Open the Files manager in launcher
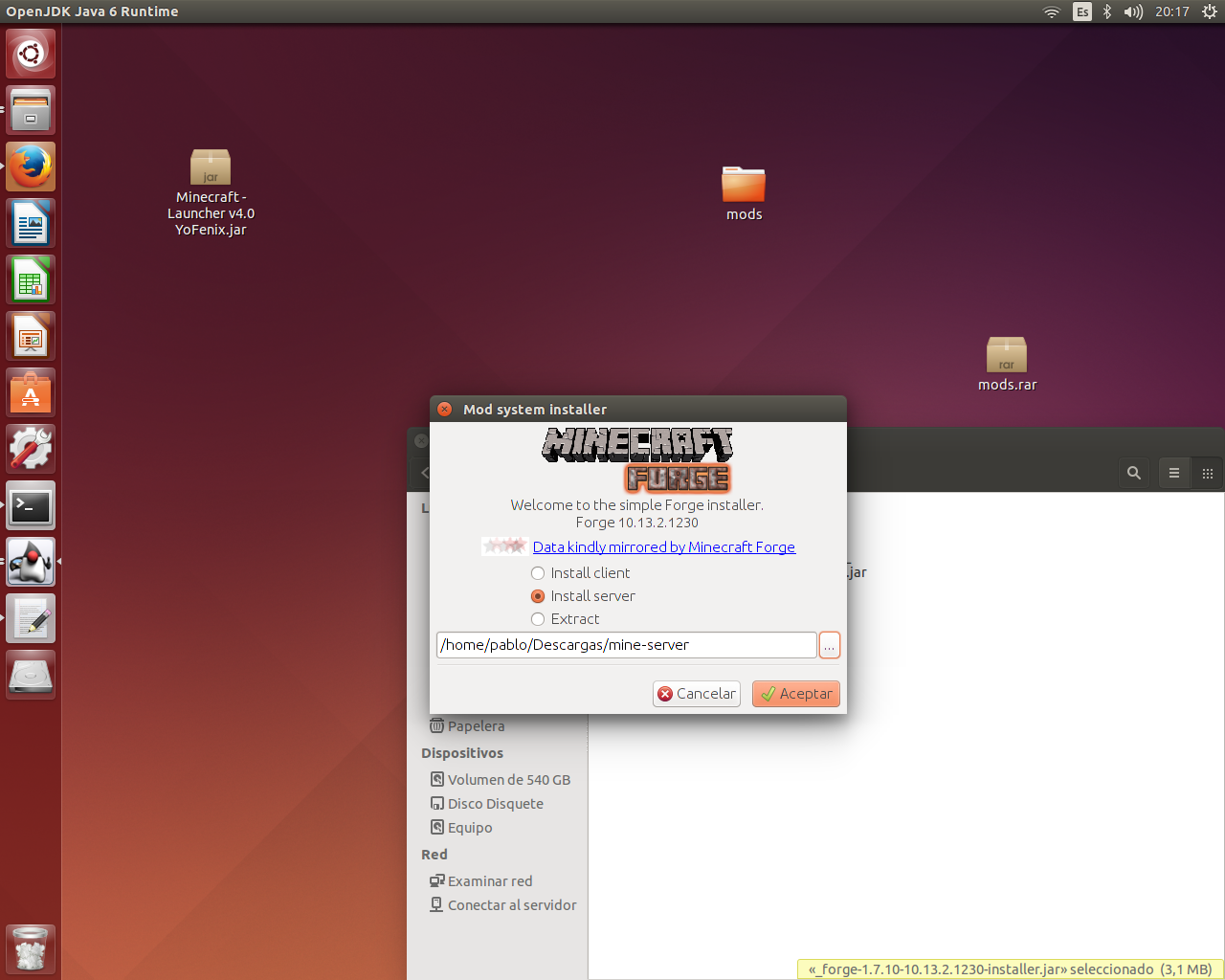Viewport: 1225px width, 980px height. tap(31, 109)
